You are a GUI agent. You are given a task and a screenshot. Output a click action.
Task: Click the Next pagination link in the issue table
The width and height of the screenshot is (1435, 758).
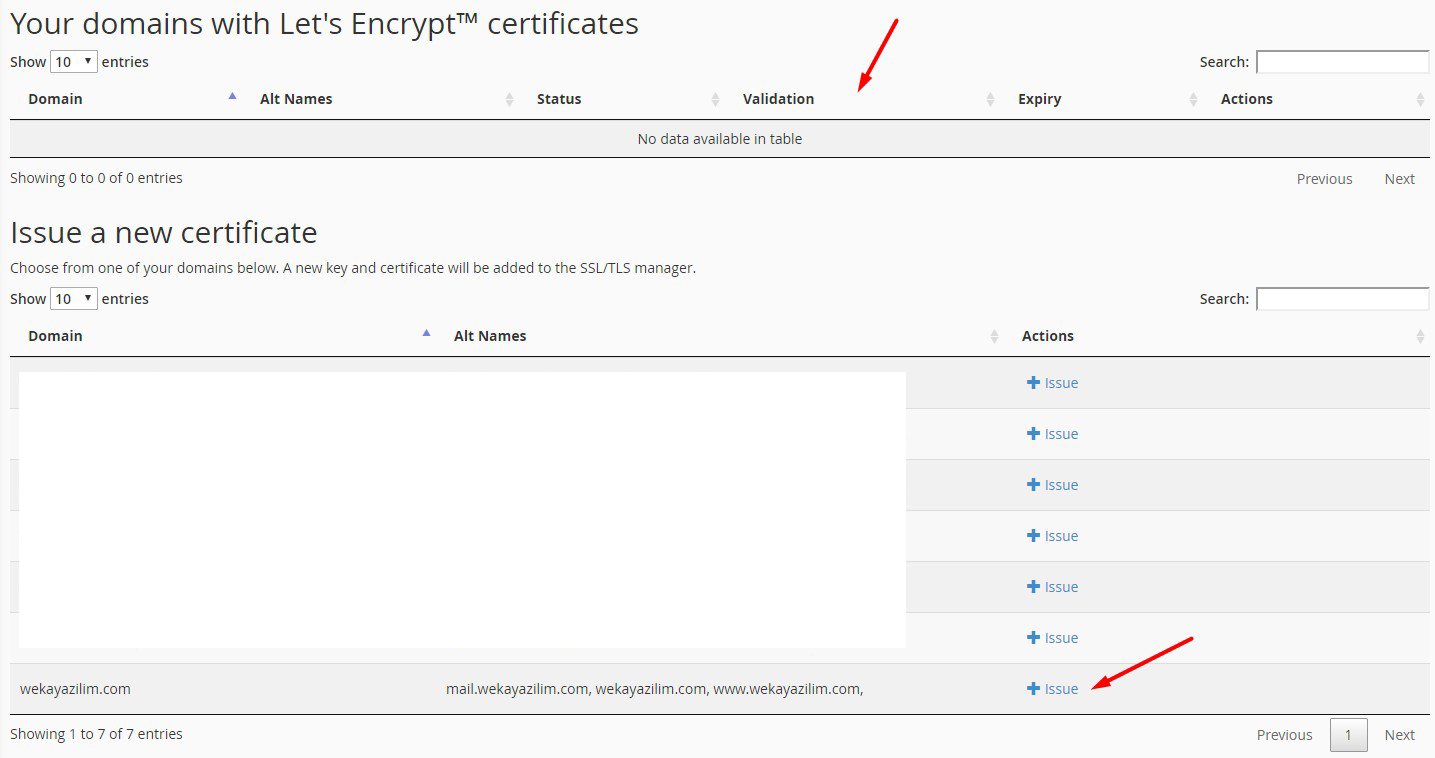tap(1399, 734)
